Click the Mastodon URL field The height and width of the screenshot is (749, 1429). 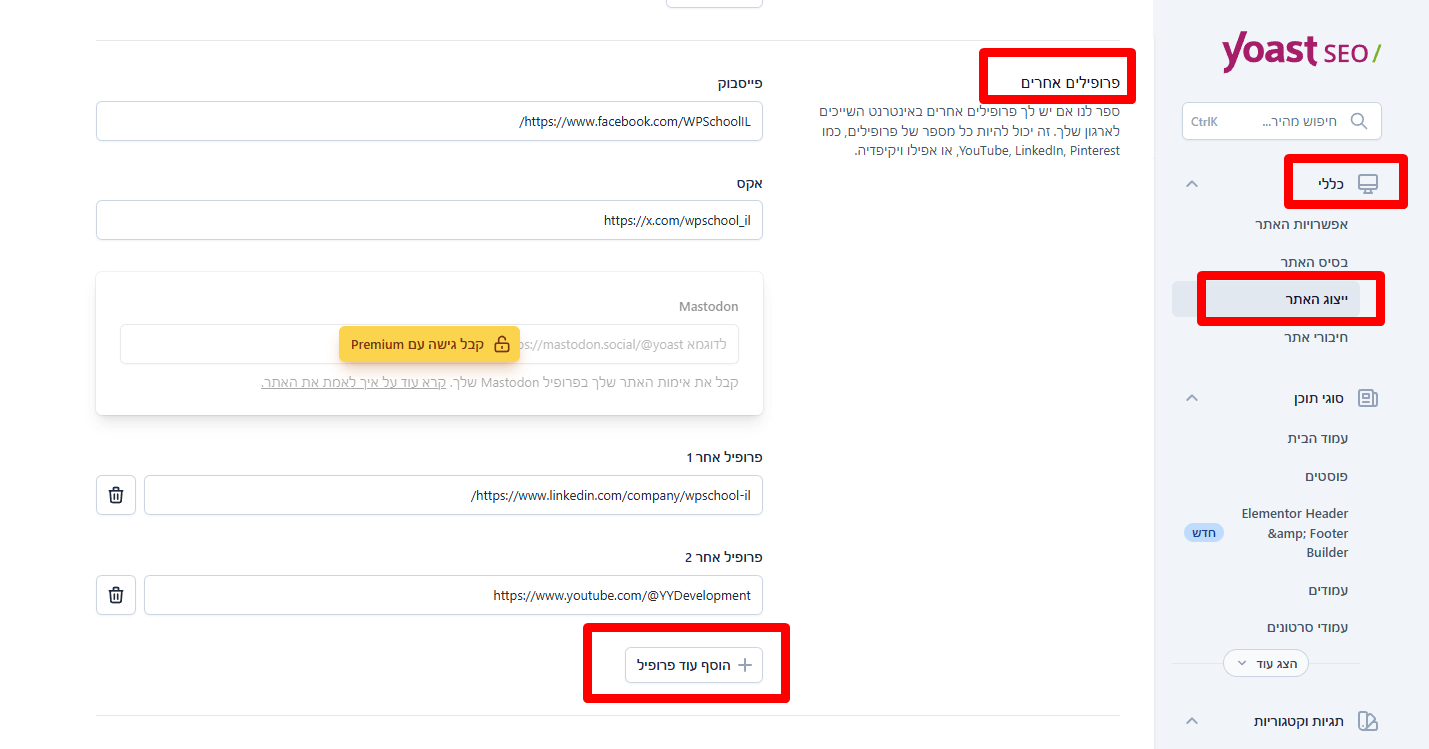(429, 344)
